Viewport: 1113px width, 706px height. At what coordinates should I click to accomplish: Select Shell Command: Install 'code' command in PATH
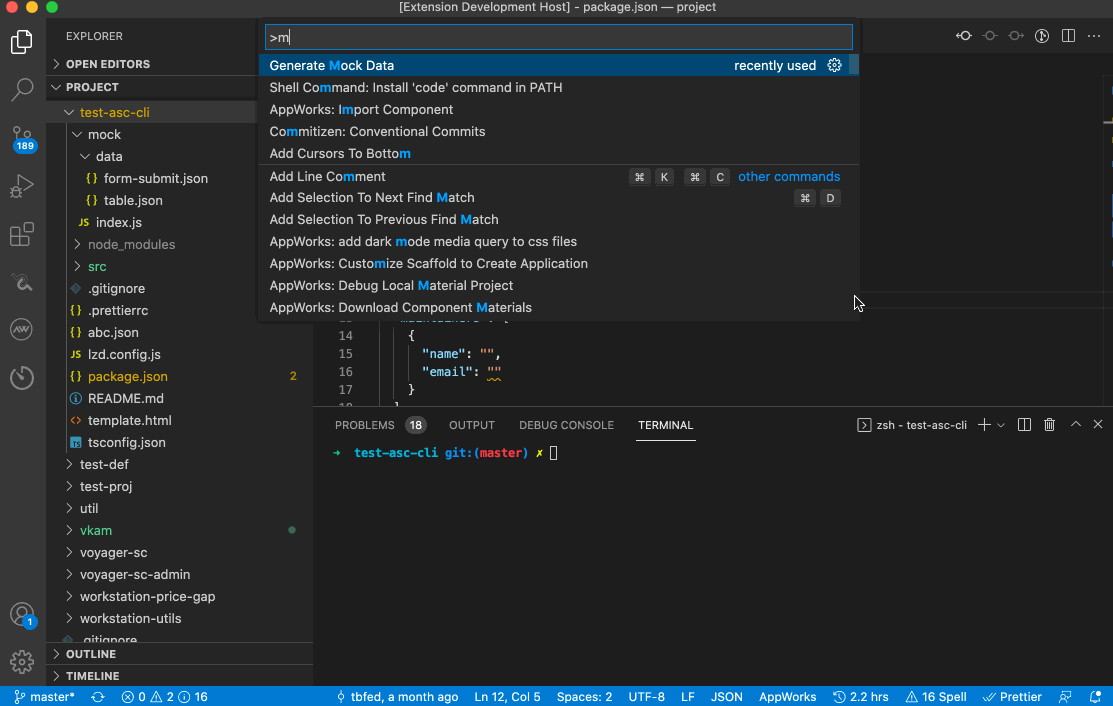559,87
